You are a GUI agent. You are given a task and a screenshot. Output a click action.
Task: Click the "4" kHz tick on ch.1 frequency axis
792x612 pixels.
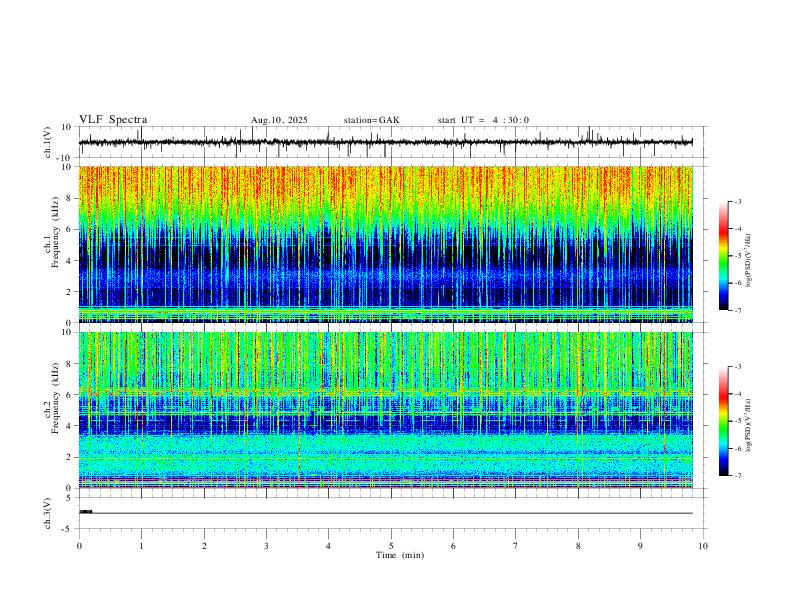(x=69, y=261)
